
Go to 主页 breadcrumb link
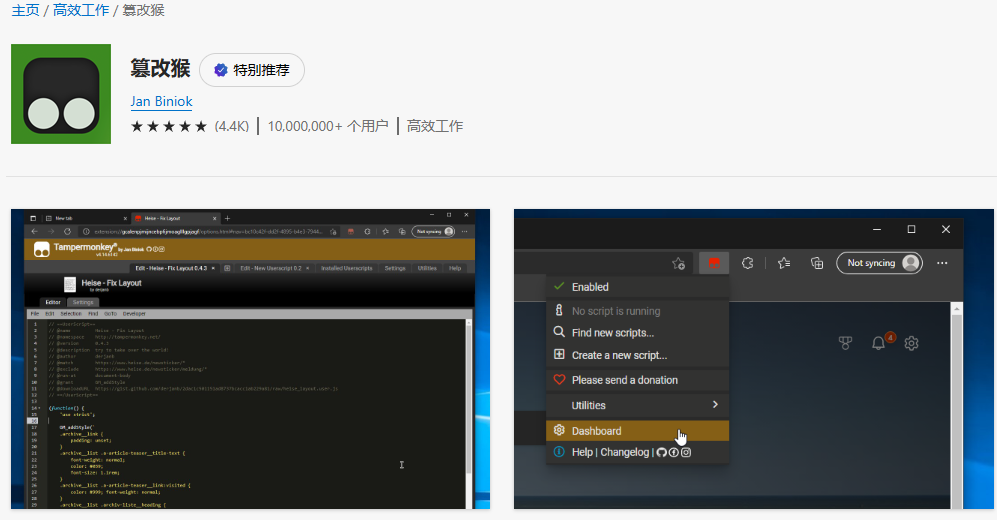pyautogui.click(x=25, y=10)
